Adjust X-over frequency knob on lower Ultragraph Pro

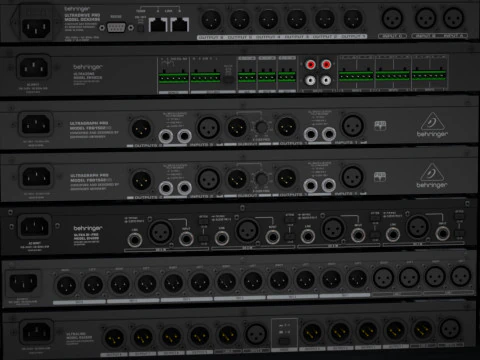pos(261,179)
